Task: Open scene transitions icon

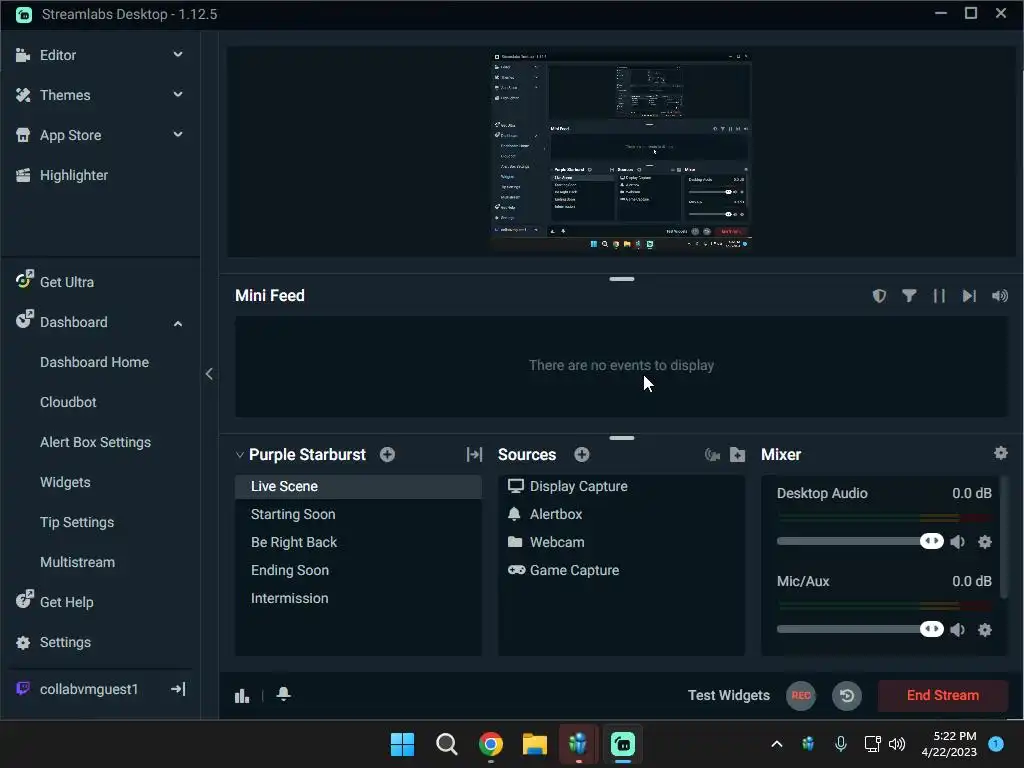Action: pyautogui.click(x=474, y=455)
